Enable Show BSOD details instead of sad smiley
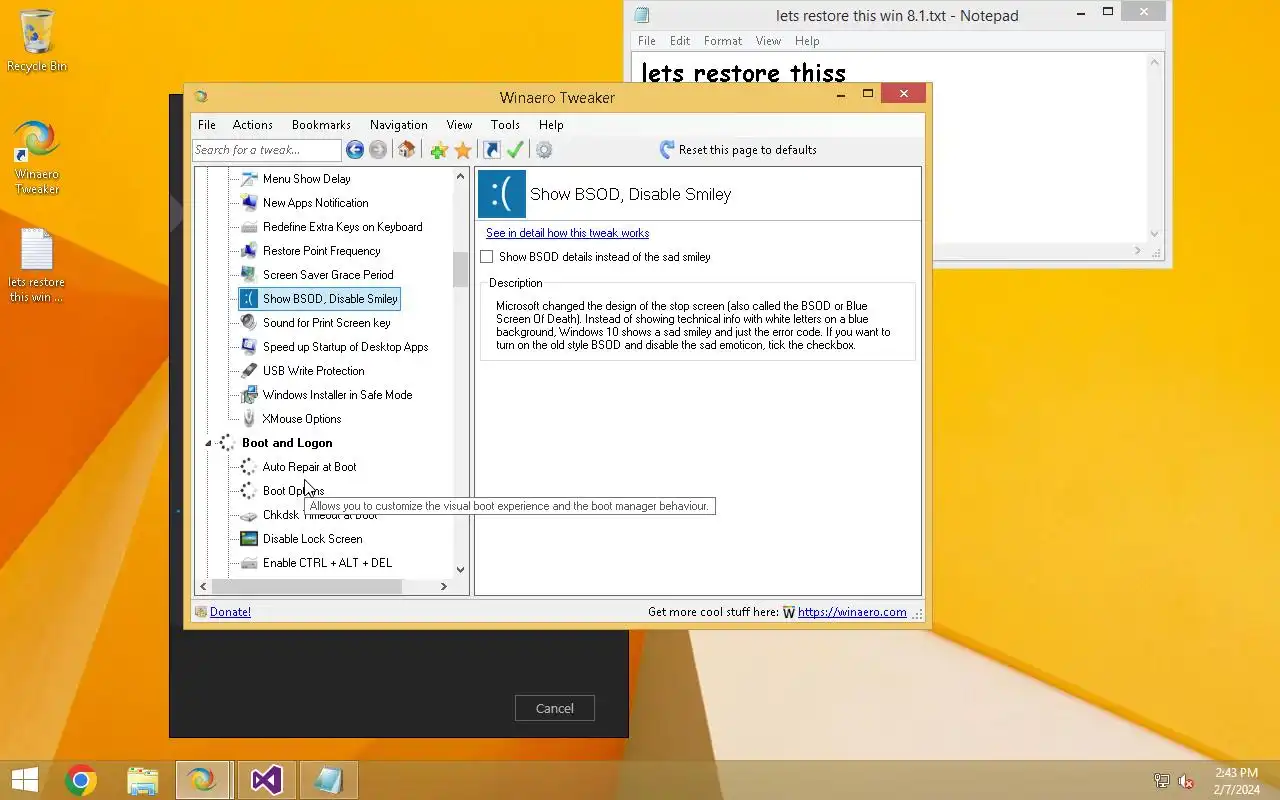Image resolution: width=1280 pixels, height=800 pixels. pos(487,257)
